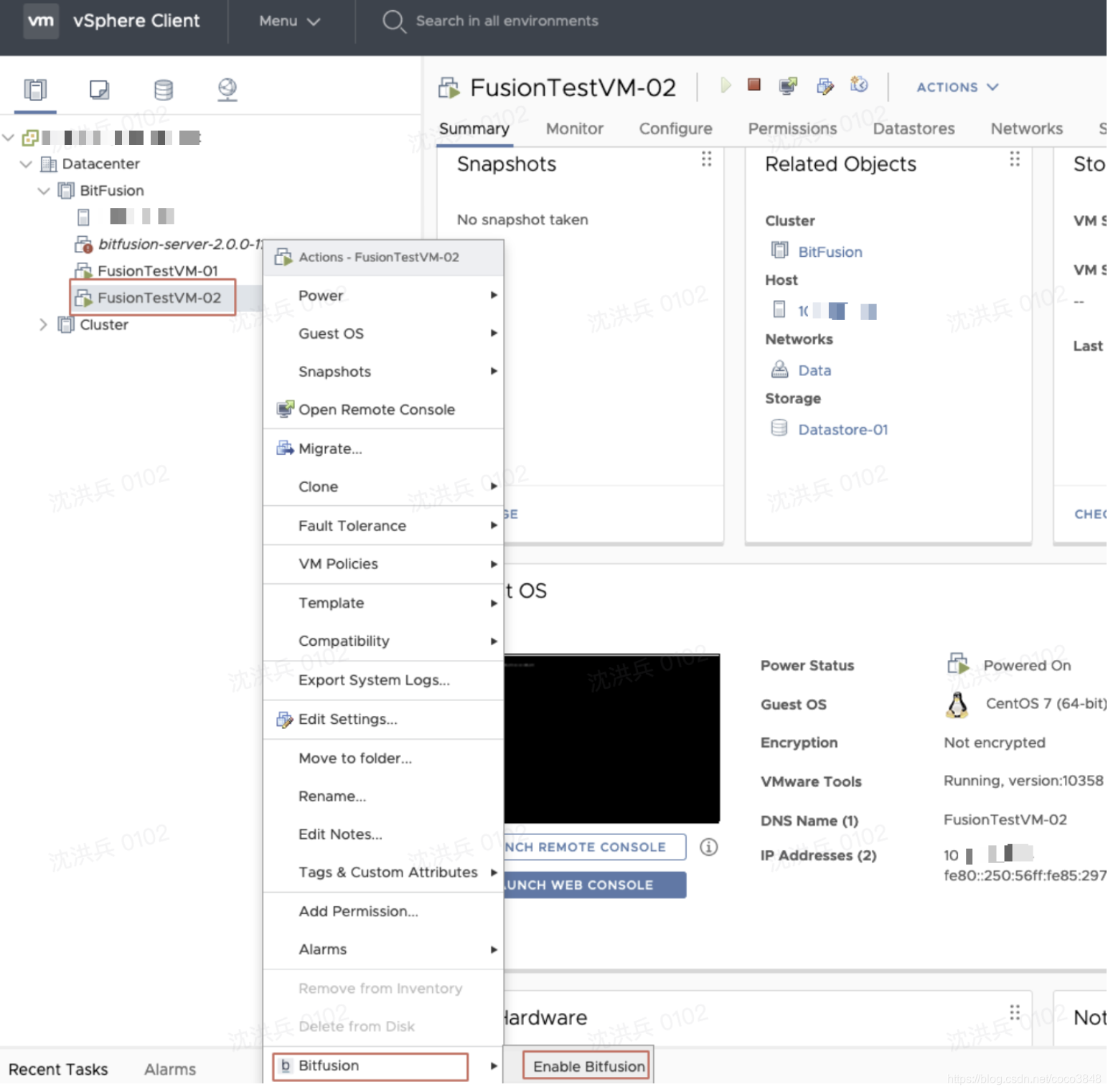Viewport: 1108px width, 1092px height.
Task: Power on the FusionTestVM-02 virtual machine
Action: click(725, 85)
